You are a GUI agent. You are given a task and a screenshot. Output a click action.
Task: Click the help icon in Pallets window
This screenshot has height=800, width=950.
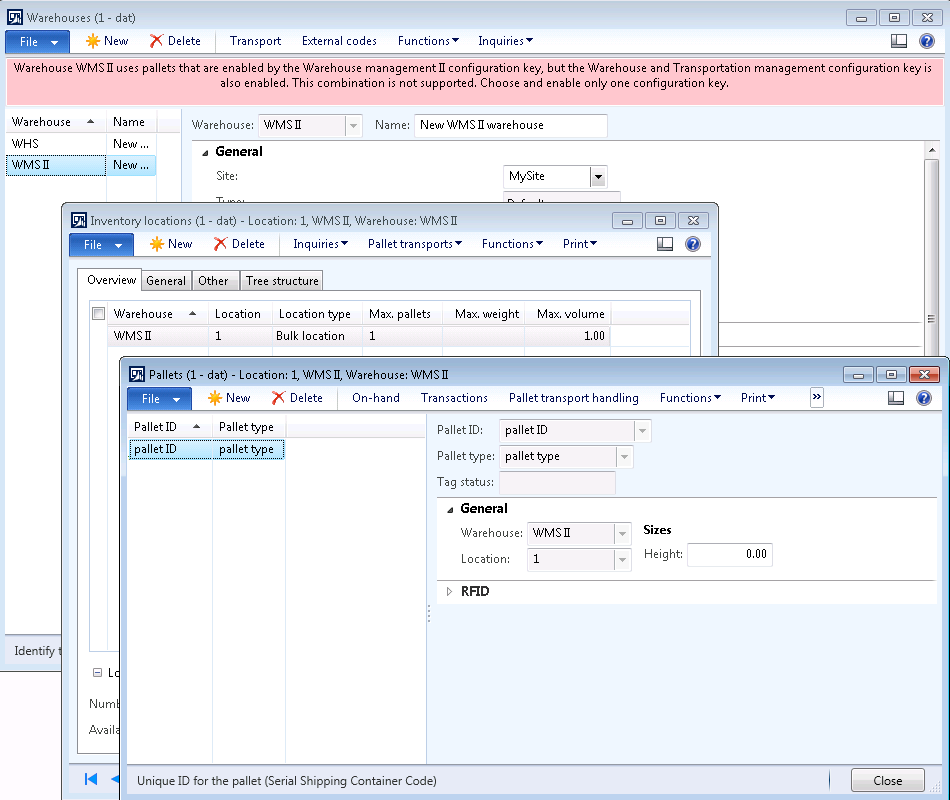click(923, 398)
